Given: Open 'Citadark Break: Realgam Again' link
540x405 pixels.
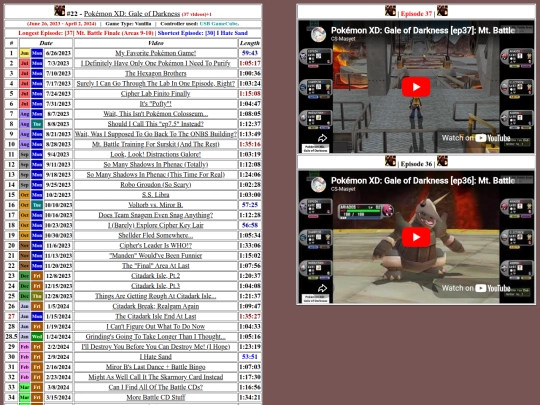Looking at the screenshot, I should [x=156, y=306].
